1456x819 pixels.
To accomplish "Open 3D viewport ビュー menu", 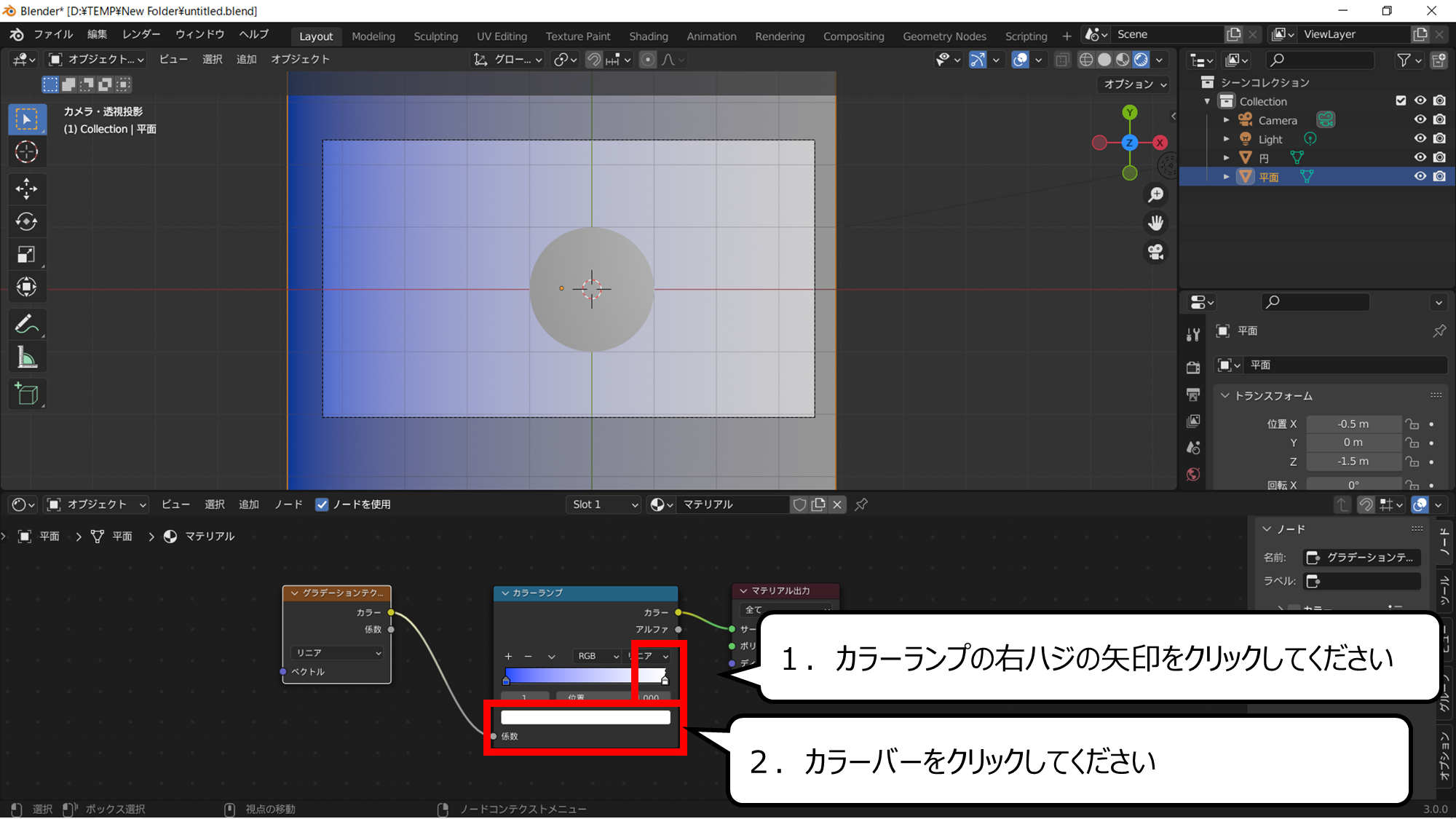I will [173, 60].
